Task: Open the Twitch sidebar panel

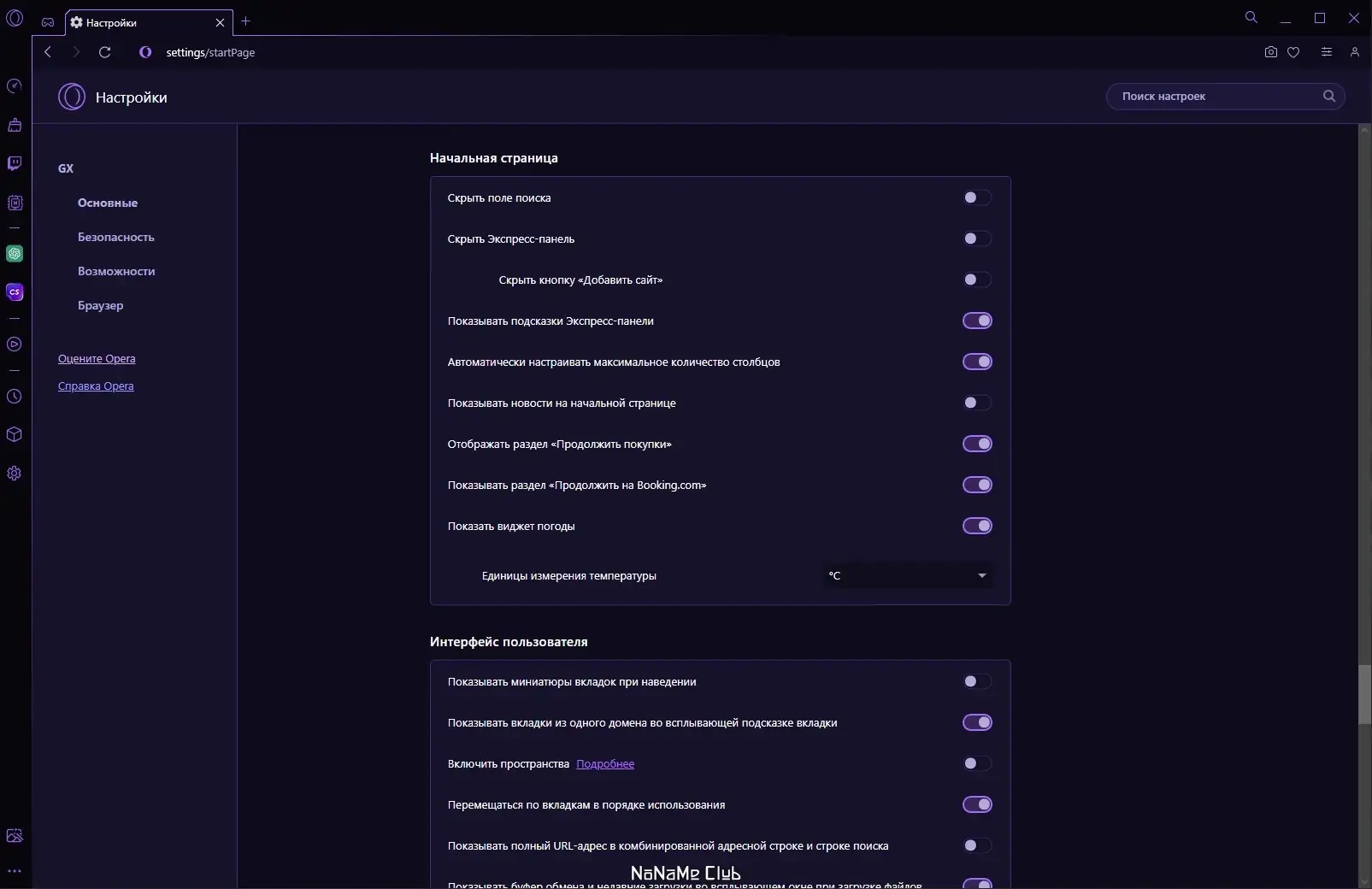Action: 15,163
